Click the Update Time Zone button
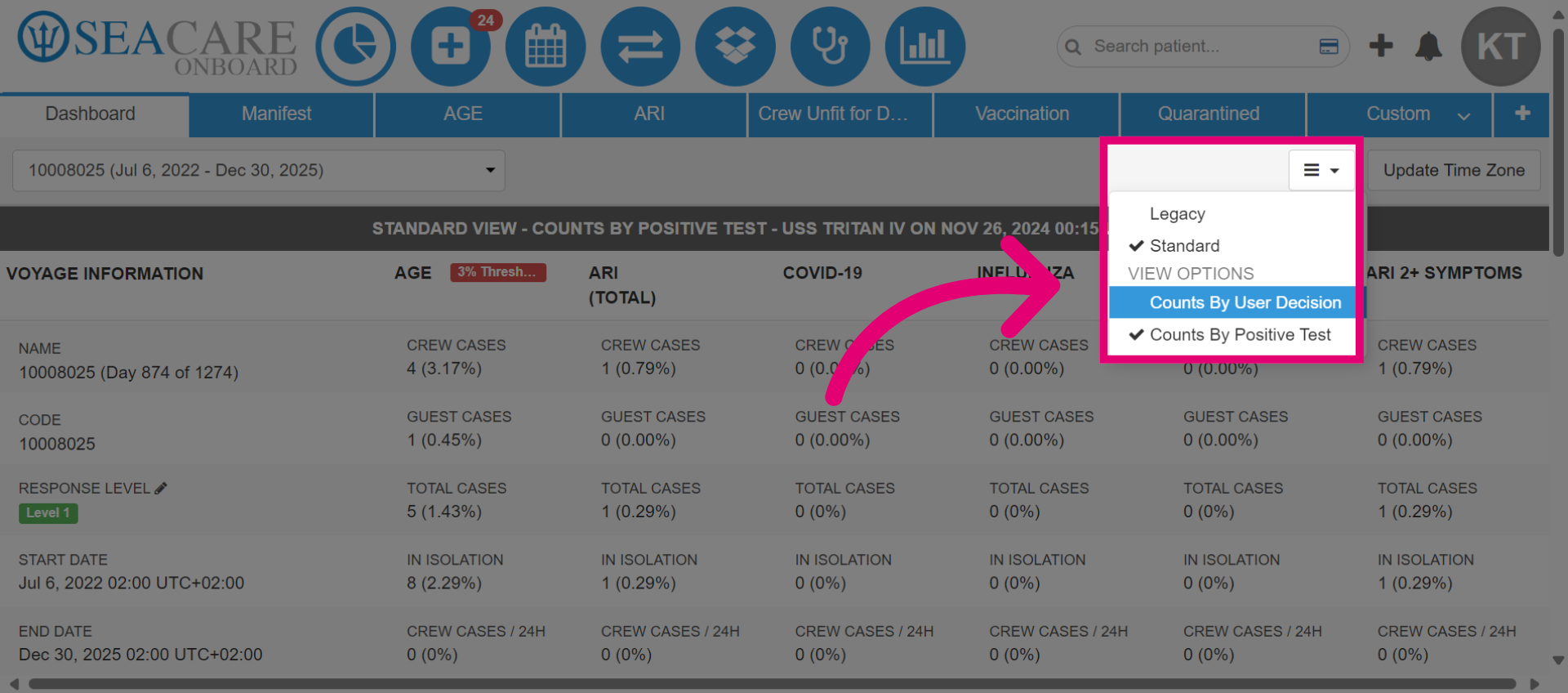The height and width of the screenshot is (693, 1568). pos(1454,170)
